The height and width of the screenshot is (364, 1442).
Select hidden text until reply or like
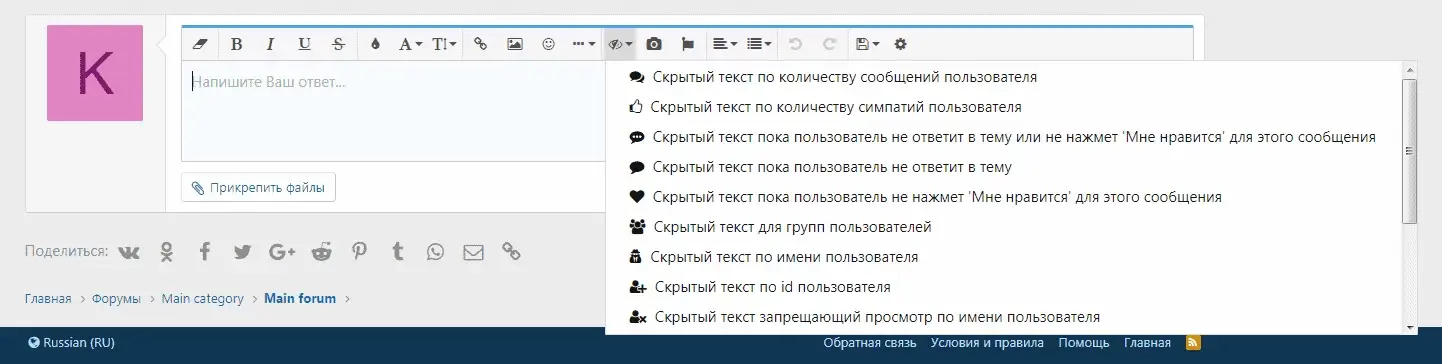[x=1003, y=136]
